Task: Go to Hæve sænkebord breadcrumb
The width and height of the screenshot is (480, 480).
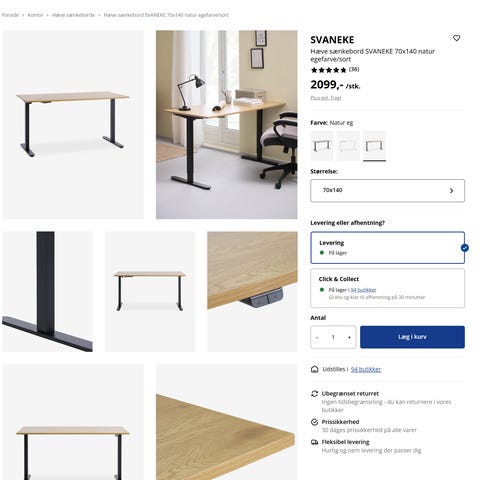Action: (x=73, y=15)
